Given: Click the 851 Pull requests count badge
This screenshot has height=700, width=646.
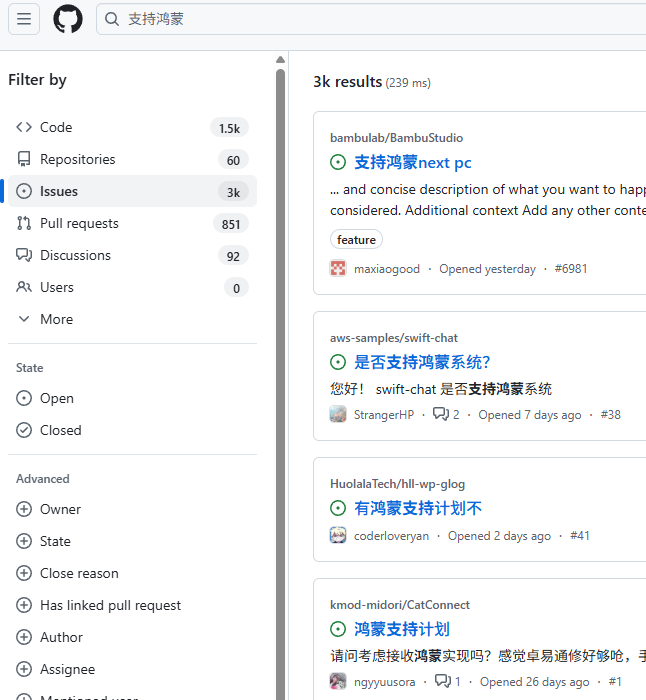Looking at the screenshot, I should (x=231, y=224).
